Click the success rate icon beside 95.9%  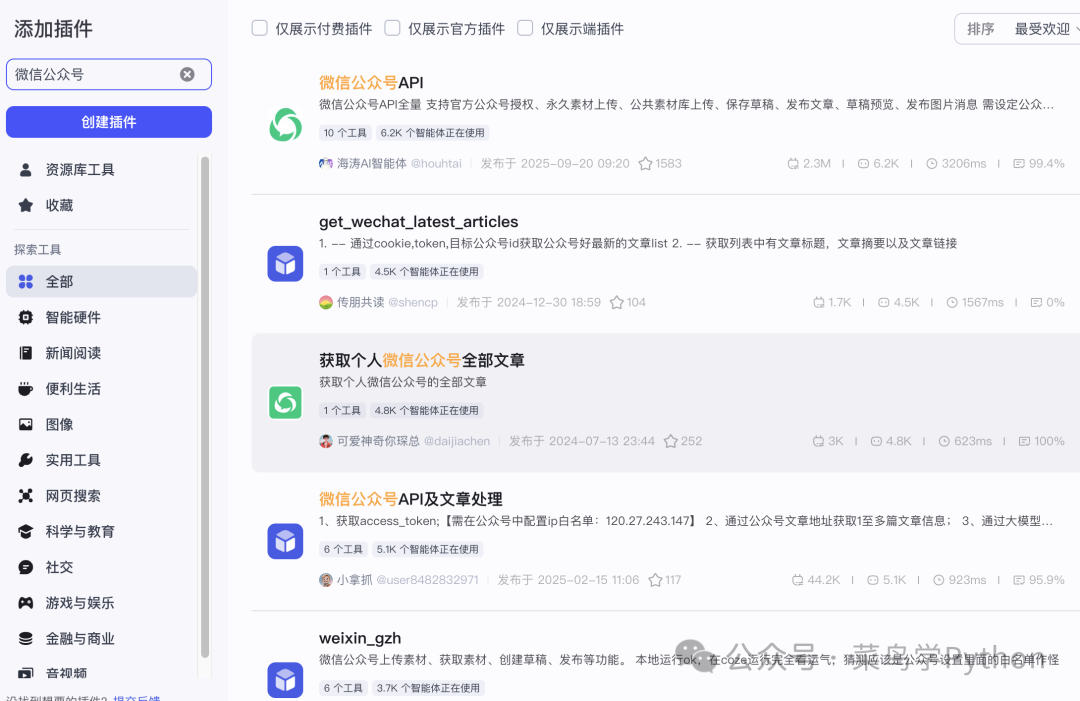[1019, 580]
